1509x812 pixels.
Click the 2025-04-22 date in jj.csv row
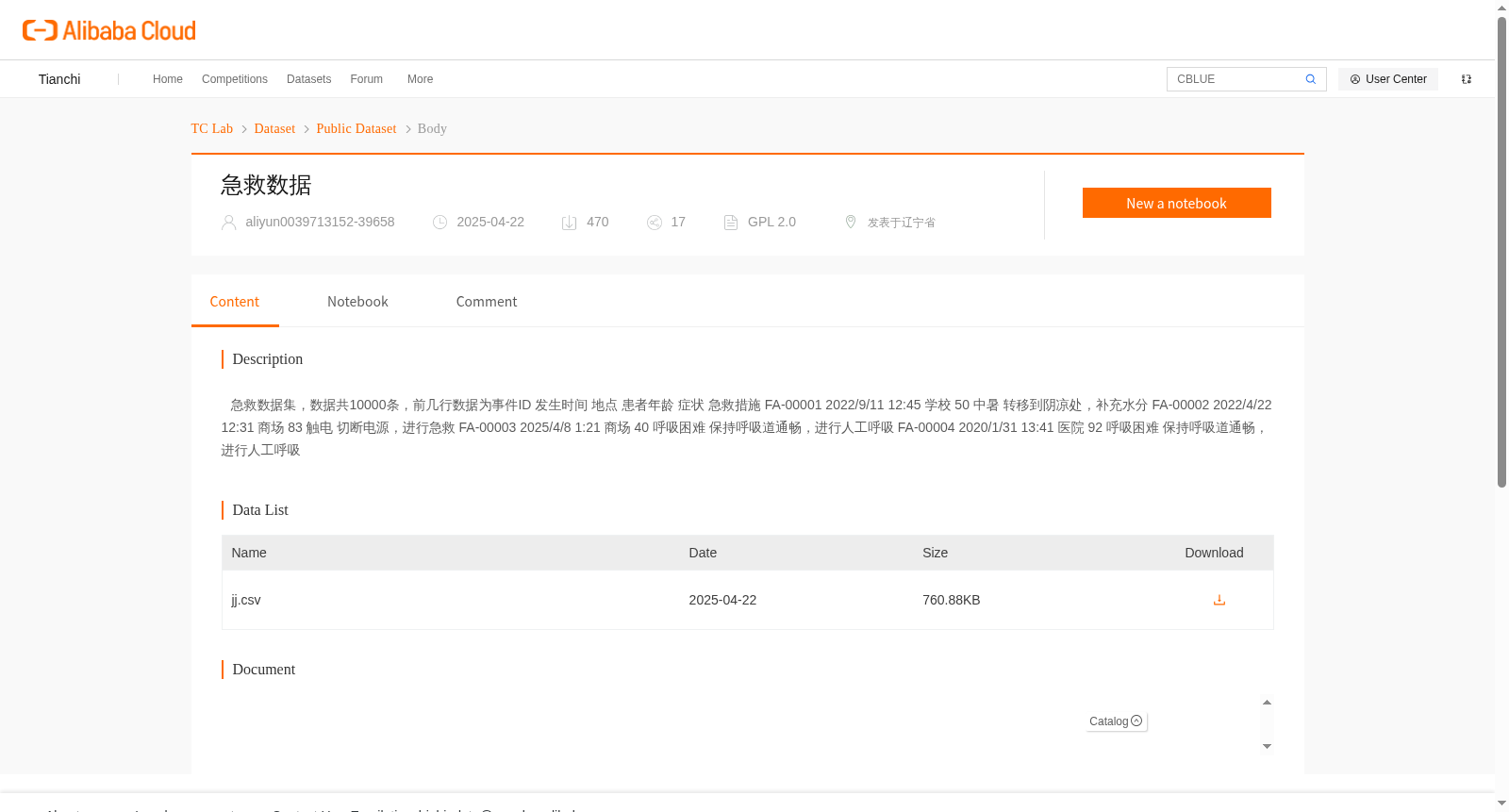coord(722,600)
